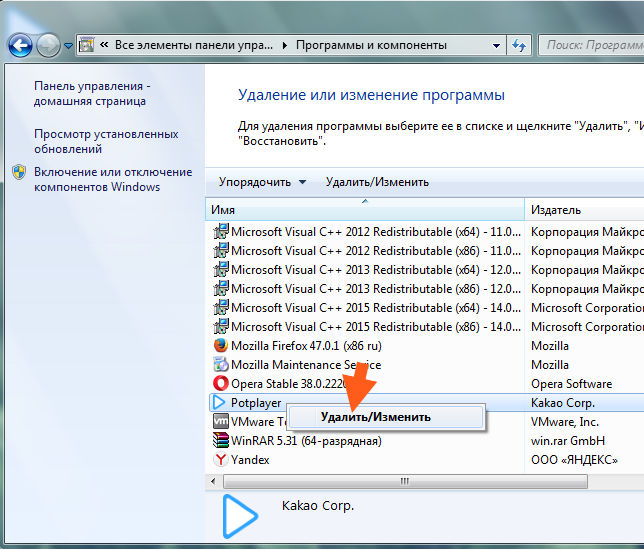Click 'VMware, Inc.' publisher cell
The height and width of the screenshot is (549, 644).
click(x=565, y=422)
